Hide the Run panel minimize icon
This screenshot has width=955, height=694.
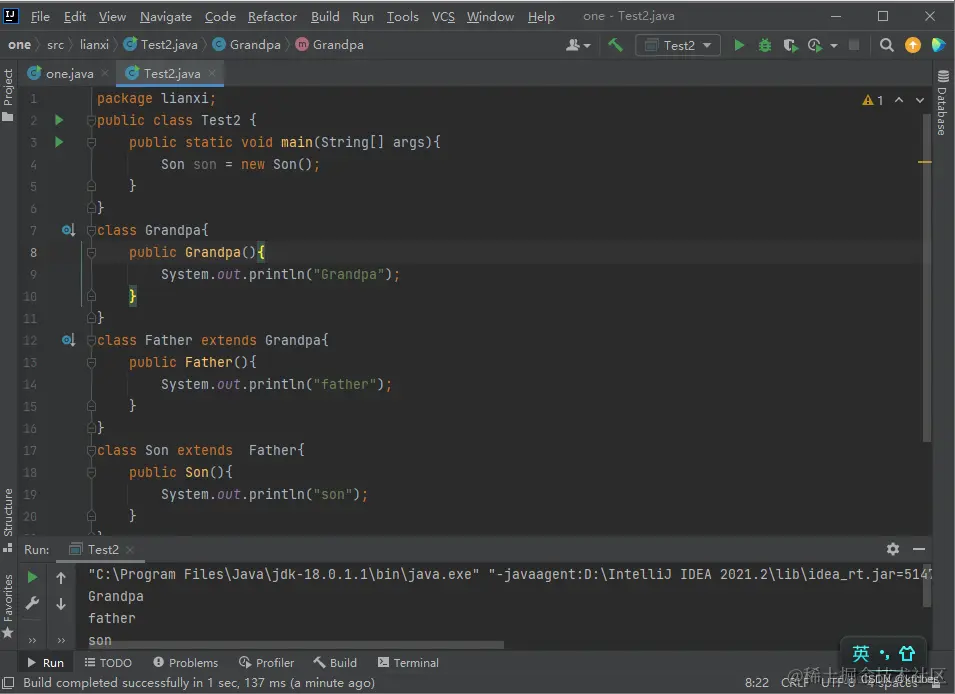pos(919,549)
